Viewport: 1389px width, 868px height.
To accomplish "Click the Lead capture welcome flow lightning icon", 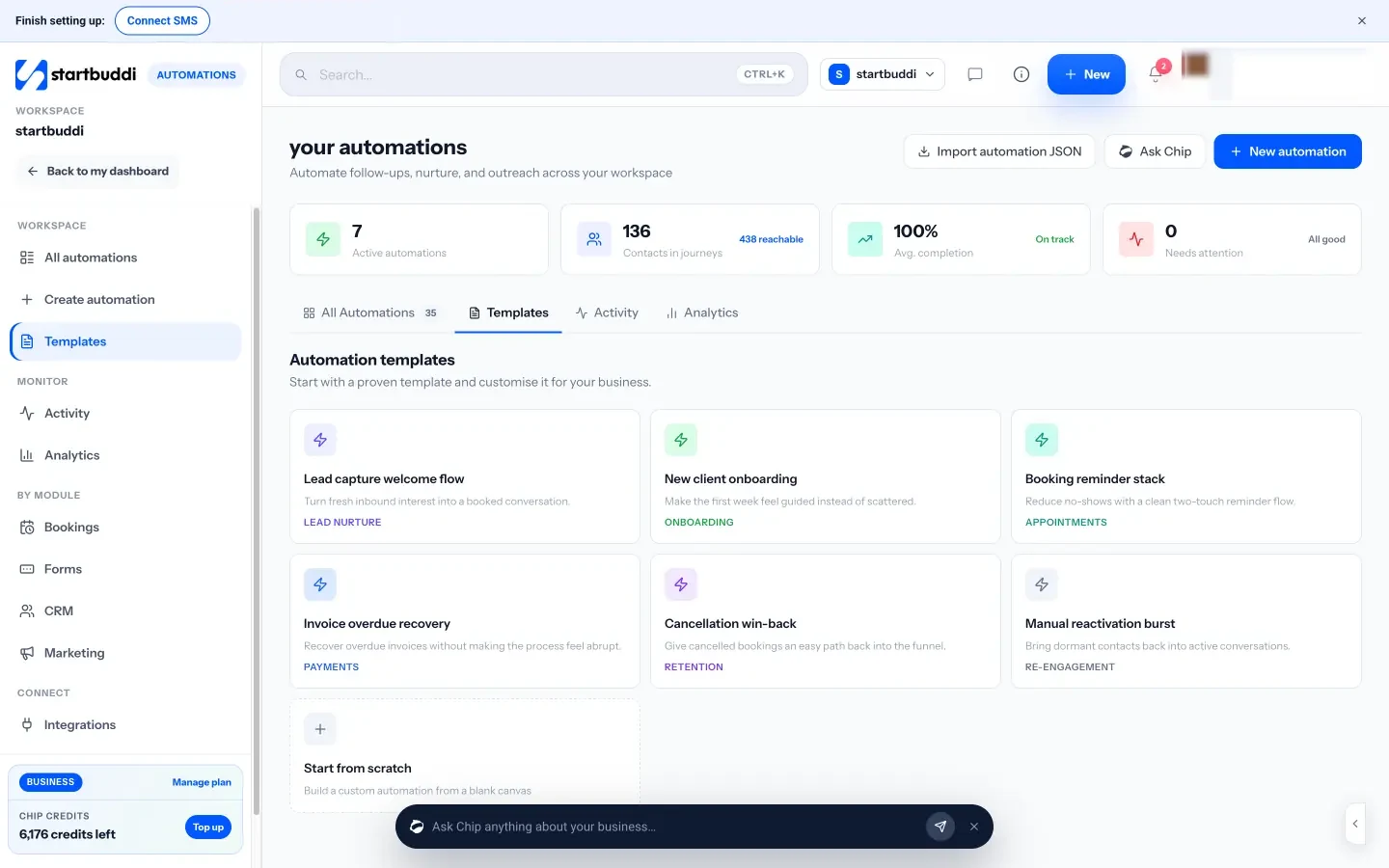I will tap(320, 440).
